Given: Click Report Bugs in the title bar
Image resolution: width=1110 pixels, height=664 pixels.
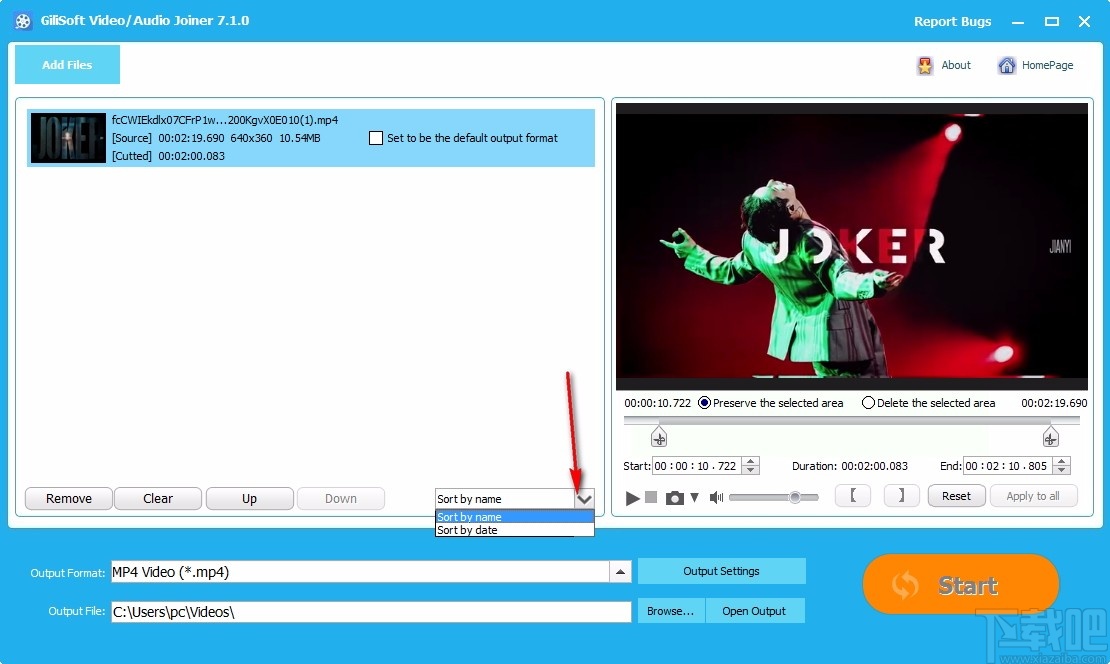Looking at the screenshot, I should [x=952, y=21].
